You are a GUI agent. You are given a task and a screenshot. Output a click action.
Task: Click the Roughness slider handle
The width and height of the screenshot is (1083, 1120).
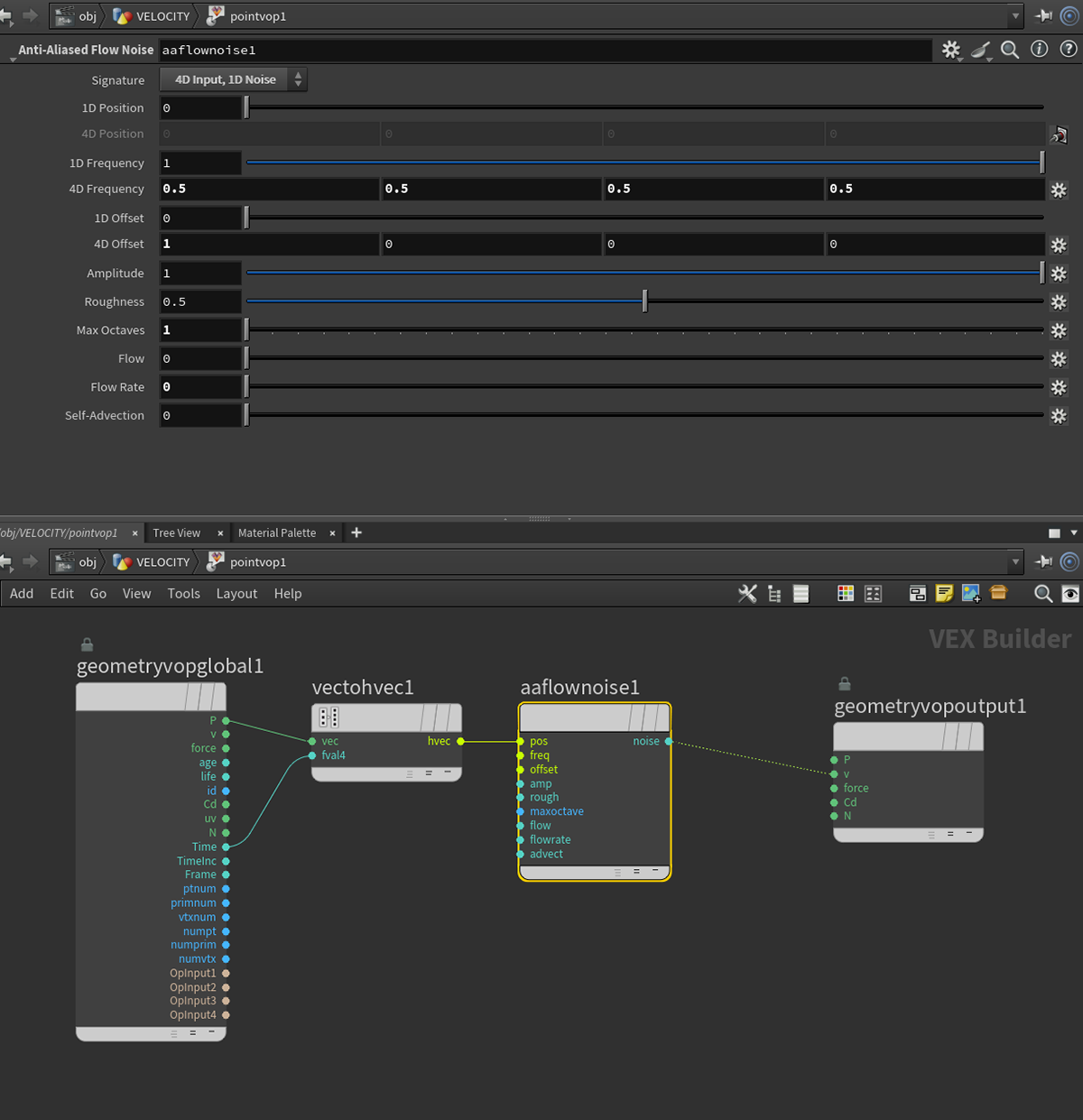[644, 301]
